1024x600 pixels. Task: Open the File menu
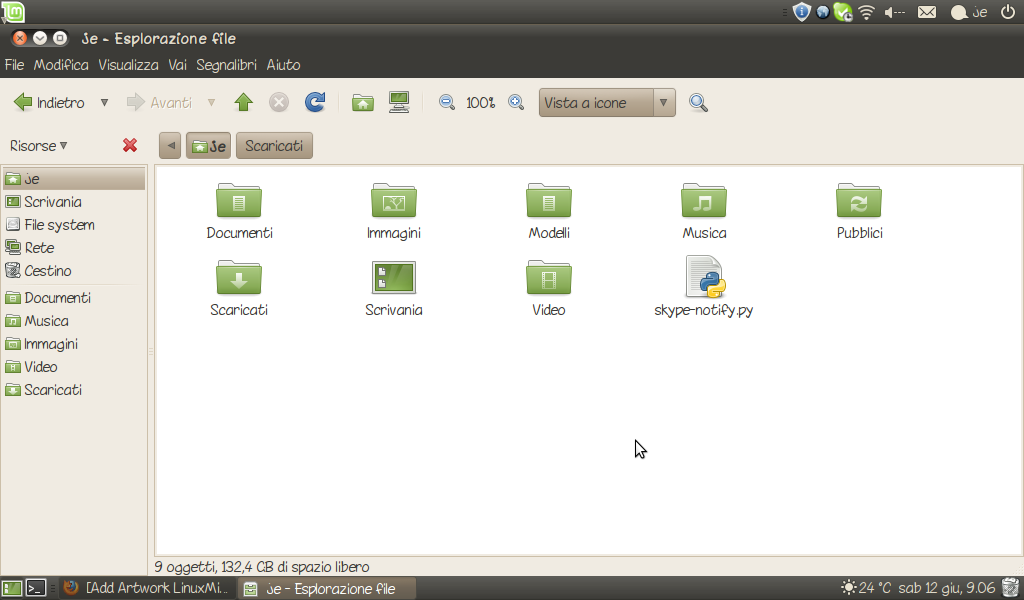click(14, 65)
